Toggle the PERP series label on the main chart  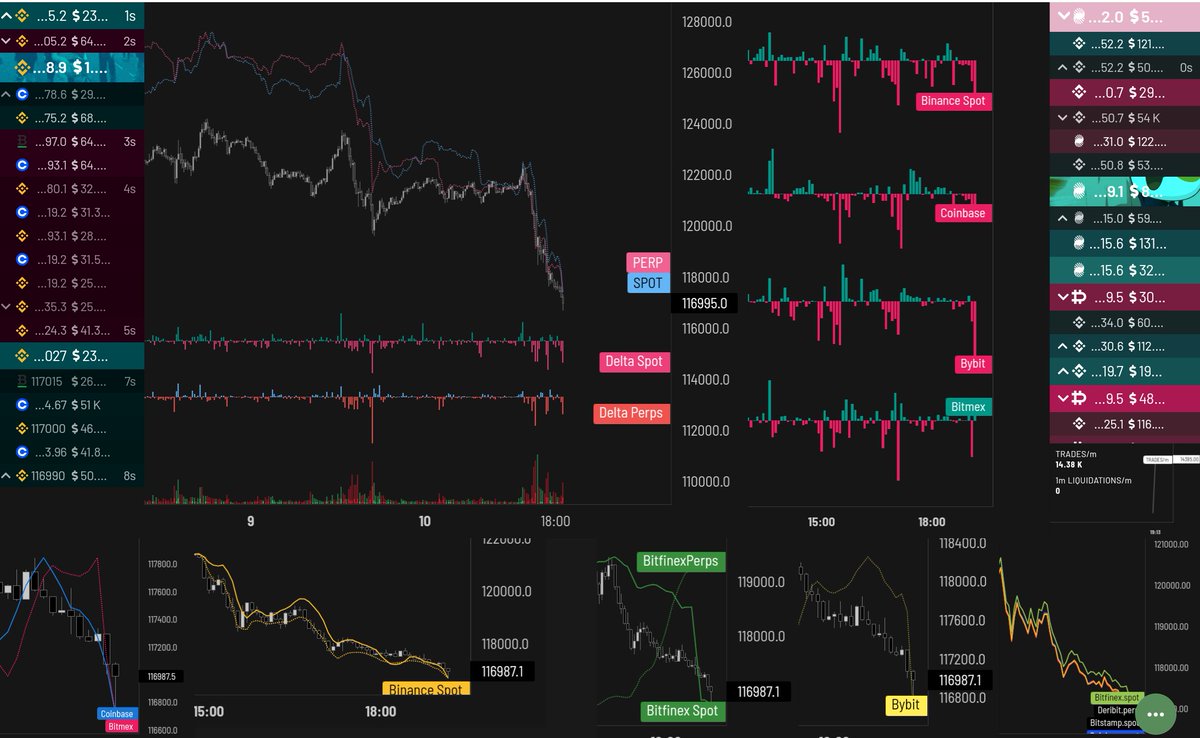click(x=647, y=262)
